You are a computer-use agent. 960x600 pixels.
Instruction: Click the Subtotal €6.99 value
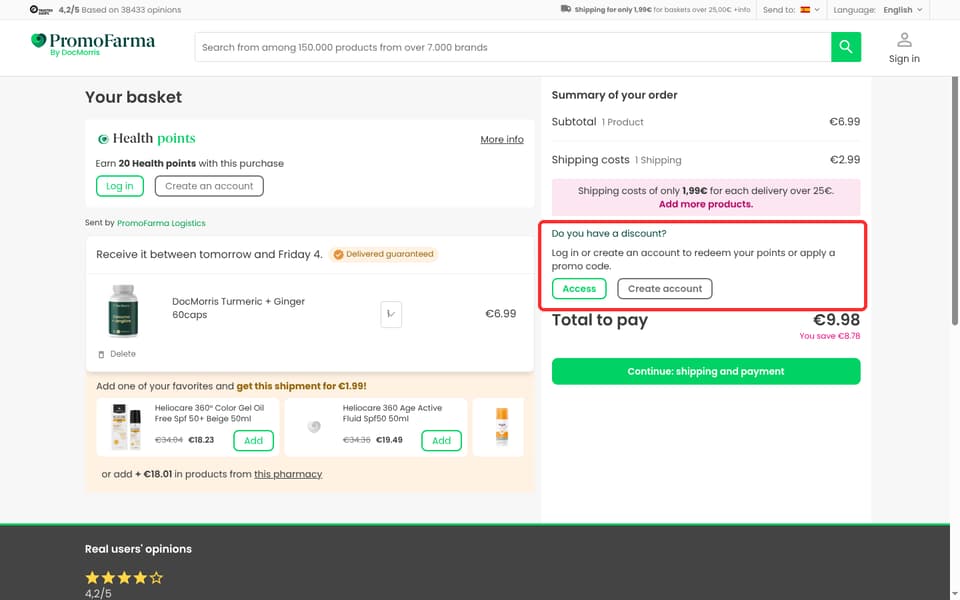coord(844,122)
